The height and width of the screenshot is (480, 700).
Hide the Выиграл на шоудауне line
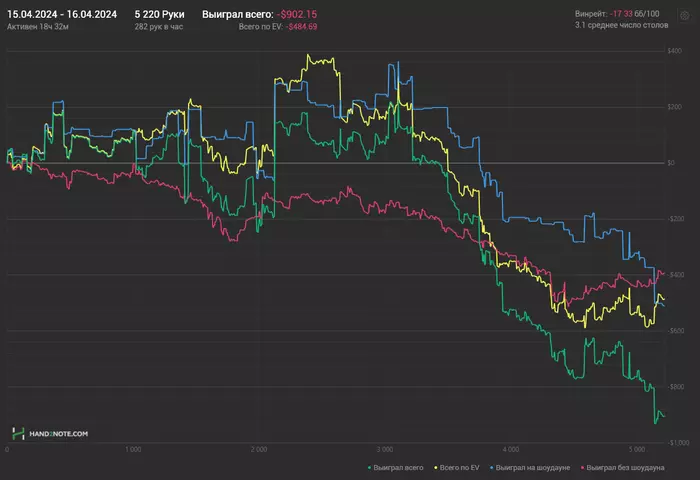click(x=533, y=467)
